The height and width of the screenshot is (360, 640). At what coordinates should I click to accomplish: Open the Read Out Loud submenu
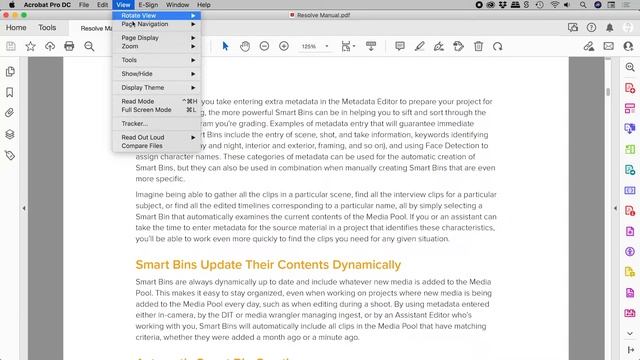tap(157, 138)
